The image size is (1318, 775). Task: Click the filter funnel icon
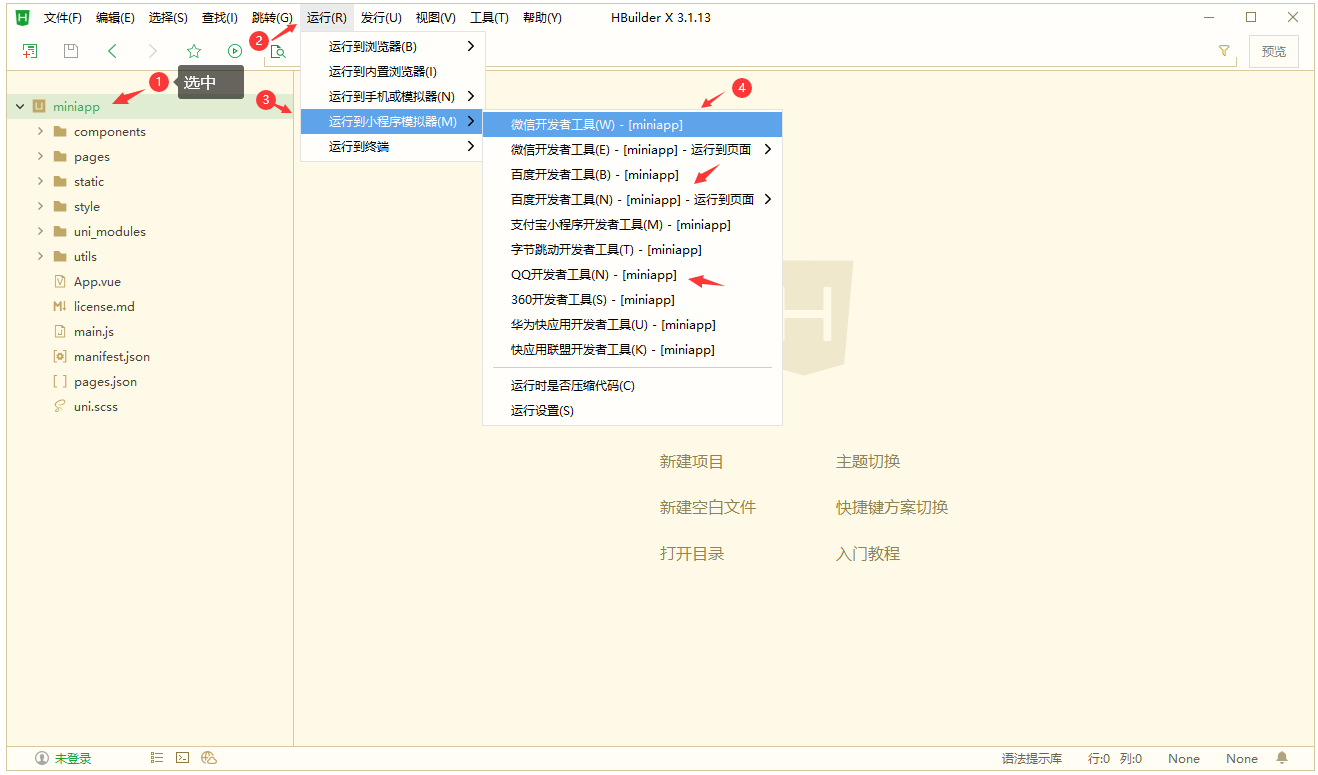point(1224,51)
